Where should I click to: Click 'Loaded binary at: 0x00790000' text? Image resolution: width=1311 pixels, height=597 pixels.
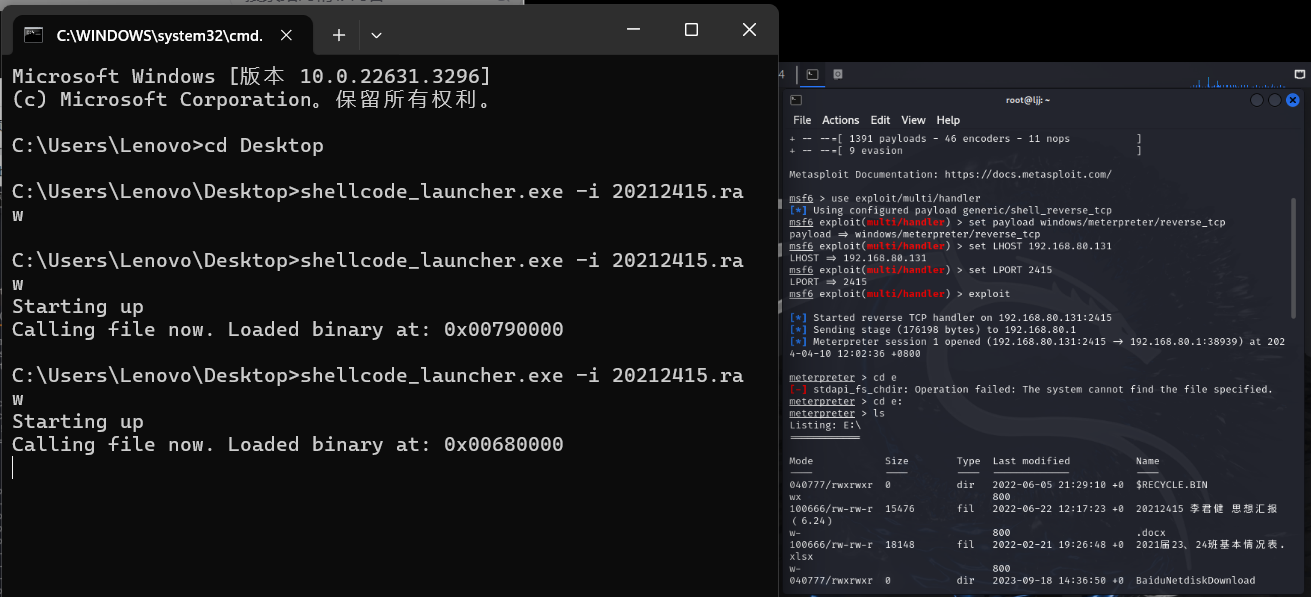coord(395,329)
